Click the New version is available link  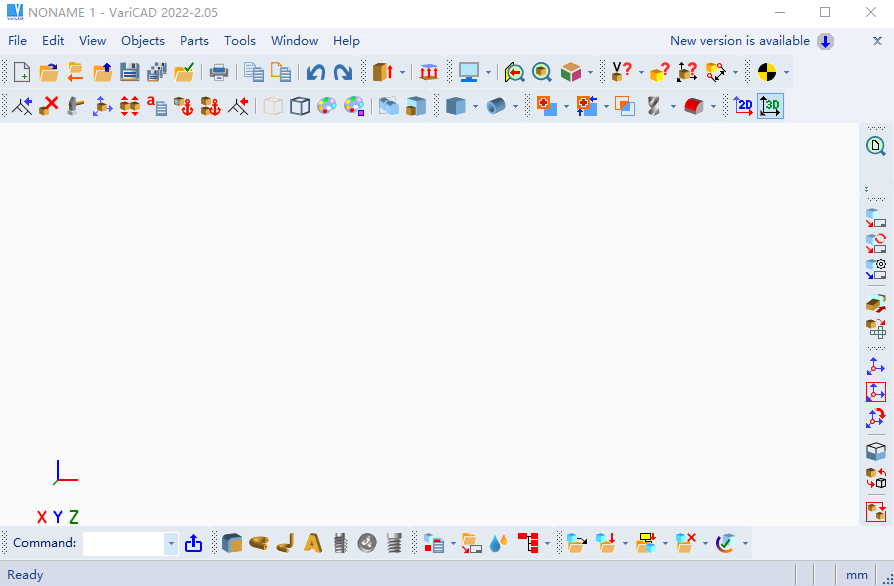click(740, 41)
